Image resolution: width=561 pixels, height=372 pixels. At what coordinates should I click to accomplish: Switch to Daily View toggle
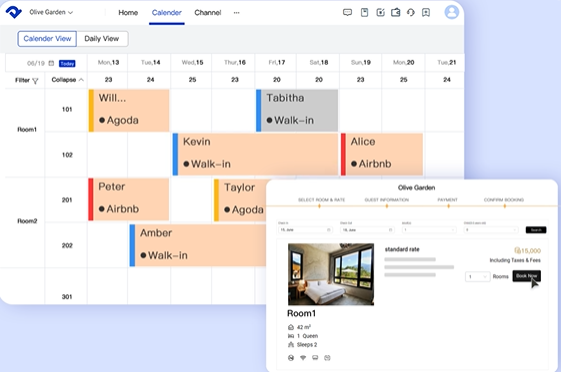(x=102, y=39)
